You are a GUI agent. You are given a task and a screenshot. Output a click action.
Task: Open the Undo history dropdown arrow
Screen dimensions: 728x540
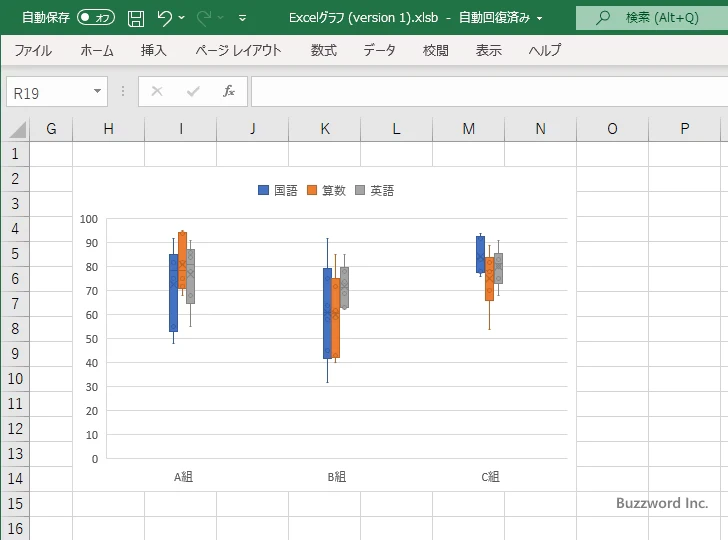tap(182, 18)
